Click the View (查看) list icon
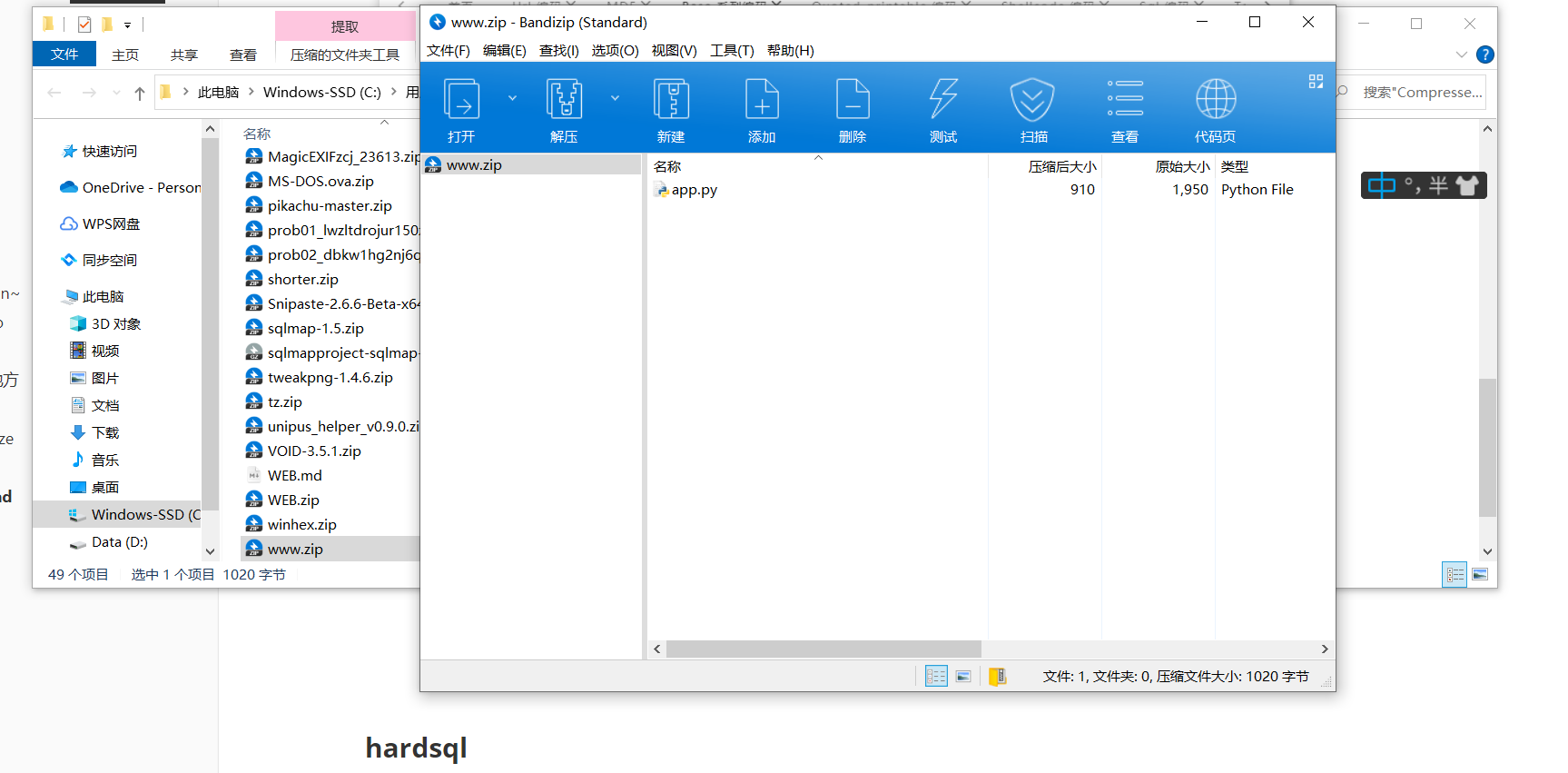The image size is (1568, 773). click(x=1125, y=109)
